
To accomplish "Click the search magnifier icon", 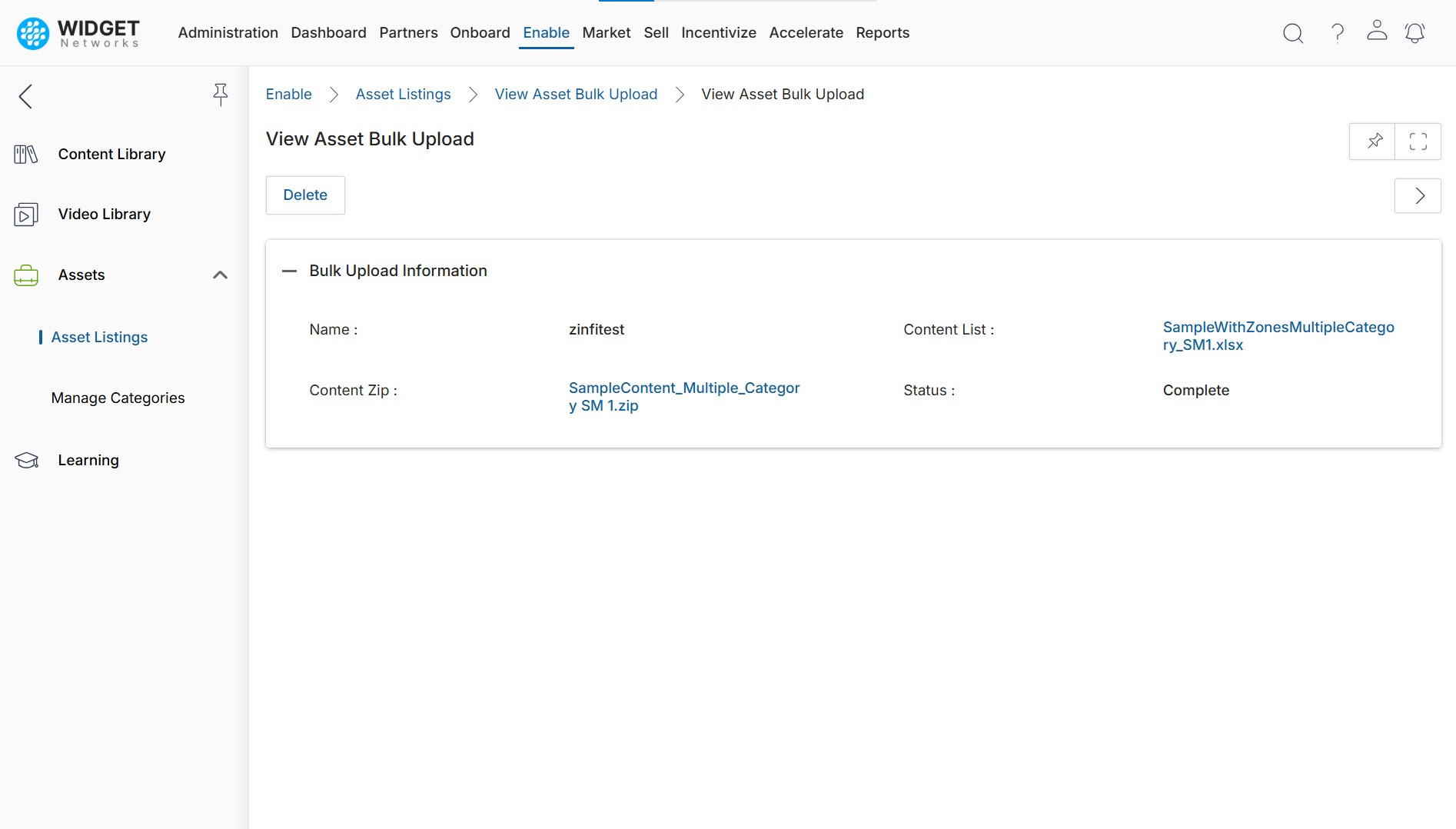I will (x=1293, y=33).
